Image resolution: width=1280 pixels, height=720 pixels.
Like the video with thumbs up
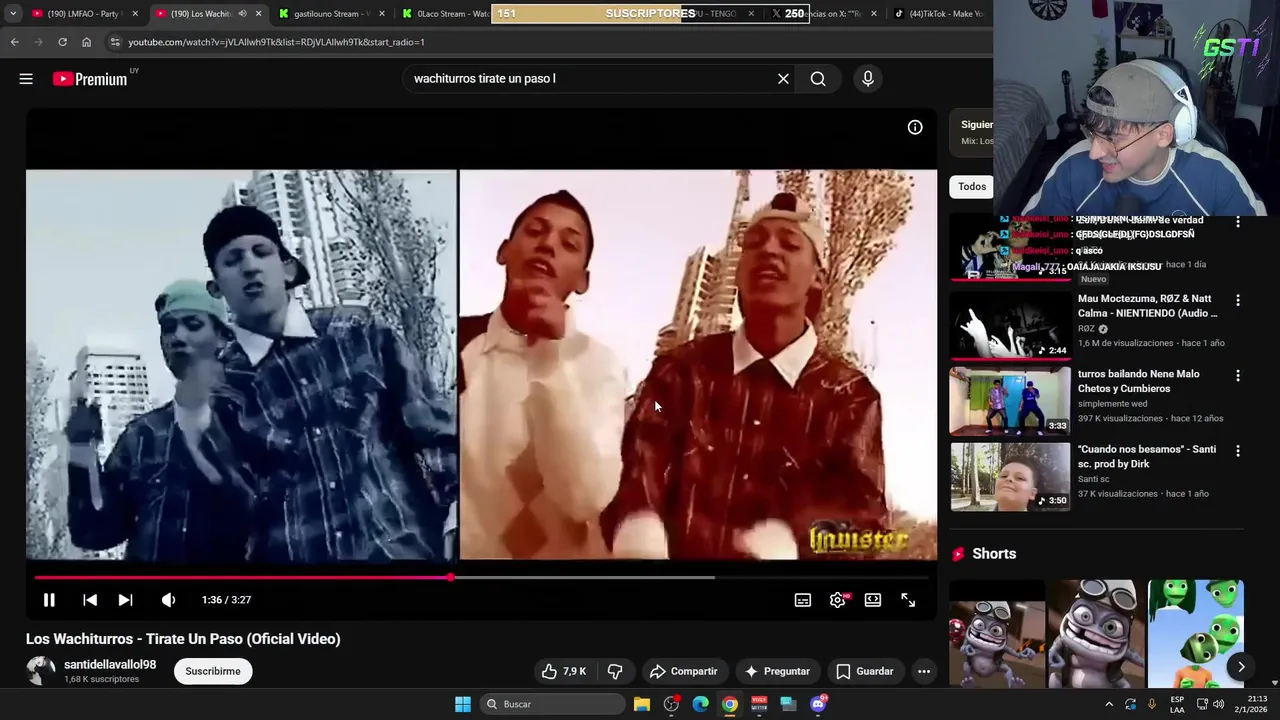click(564, 671)
